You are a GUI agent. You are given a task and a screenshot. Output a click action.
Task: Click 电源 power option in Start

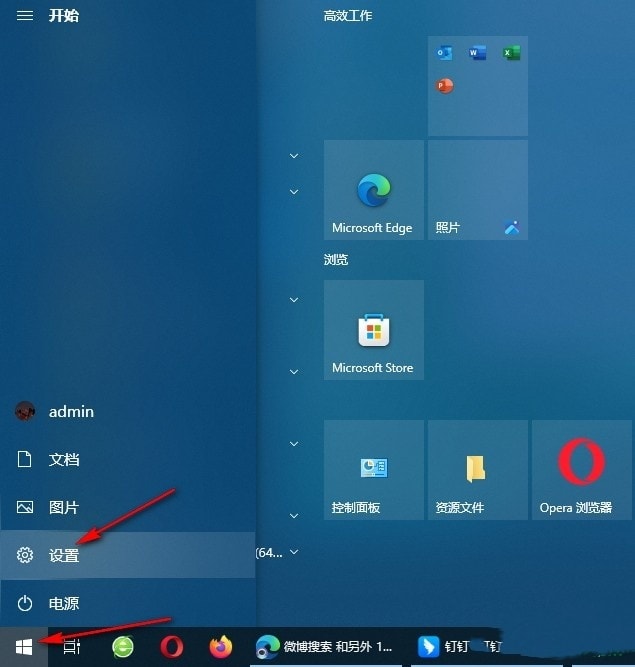click(128, 603)
